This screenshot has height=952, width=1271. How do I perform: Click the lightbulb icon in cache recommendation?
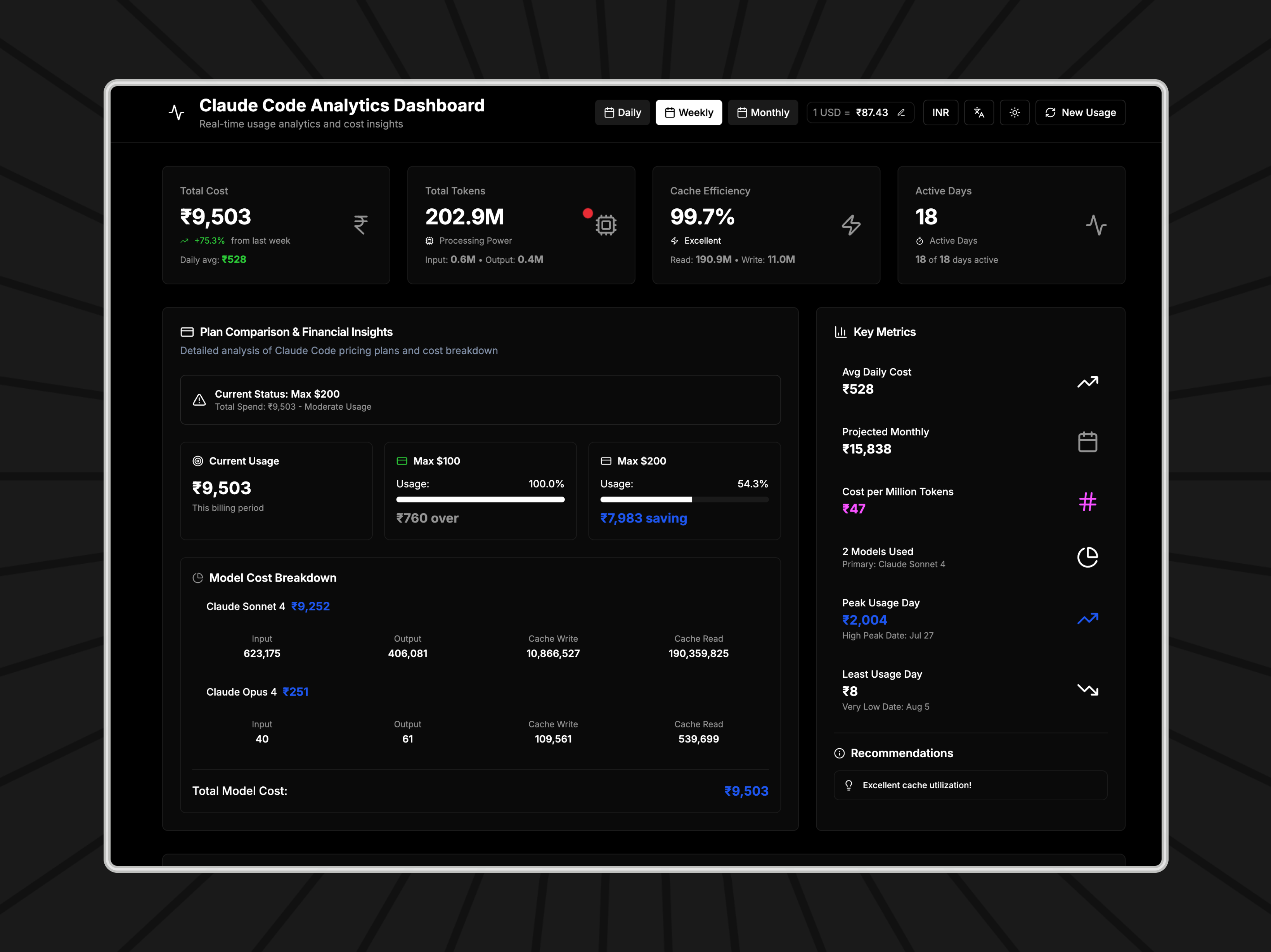pyautogui.click(x=848, y=786)
